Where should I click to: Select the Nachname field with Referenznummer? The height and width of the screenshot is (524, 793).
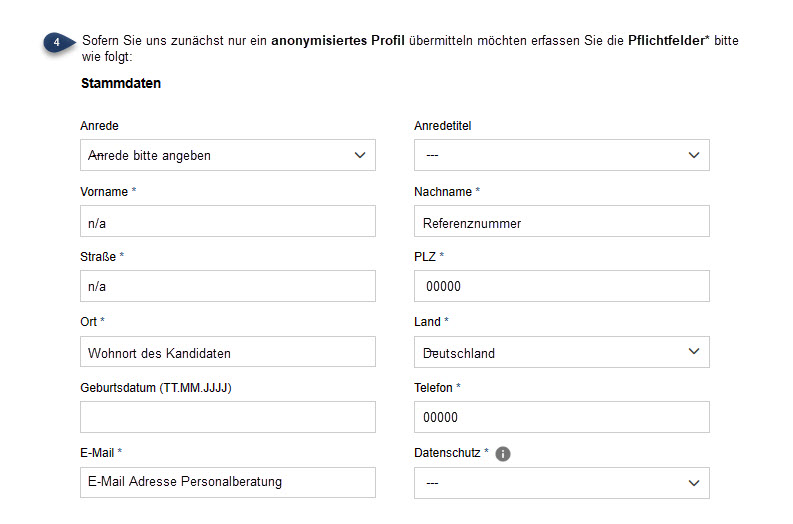pos(561,221)
